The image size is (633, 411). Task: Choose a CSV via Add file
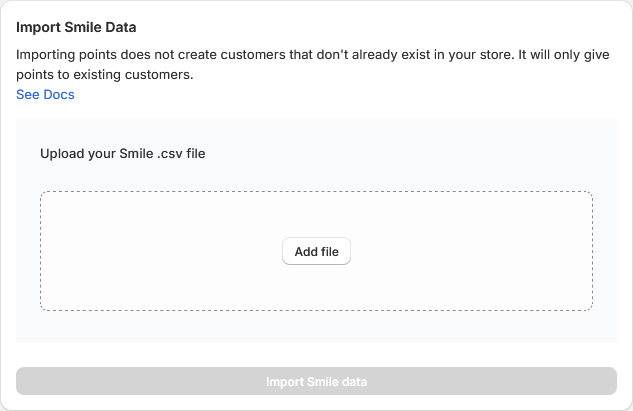click(316, 252)
